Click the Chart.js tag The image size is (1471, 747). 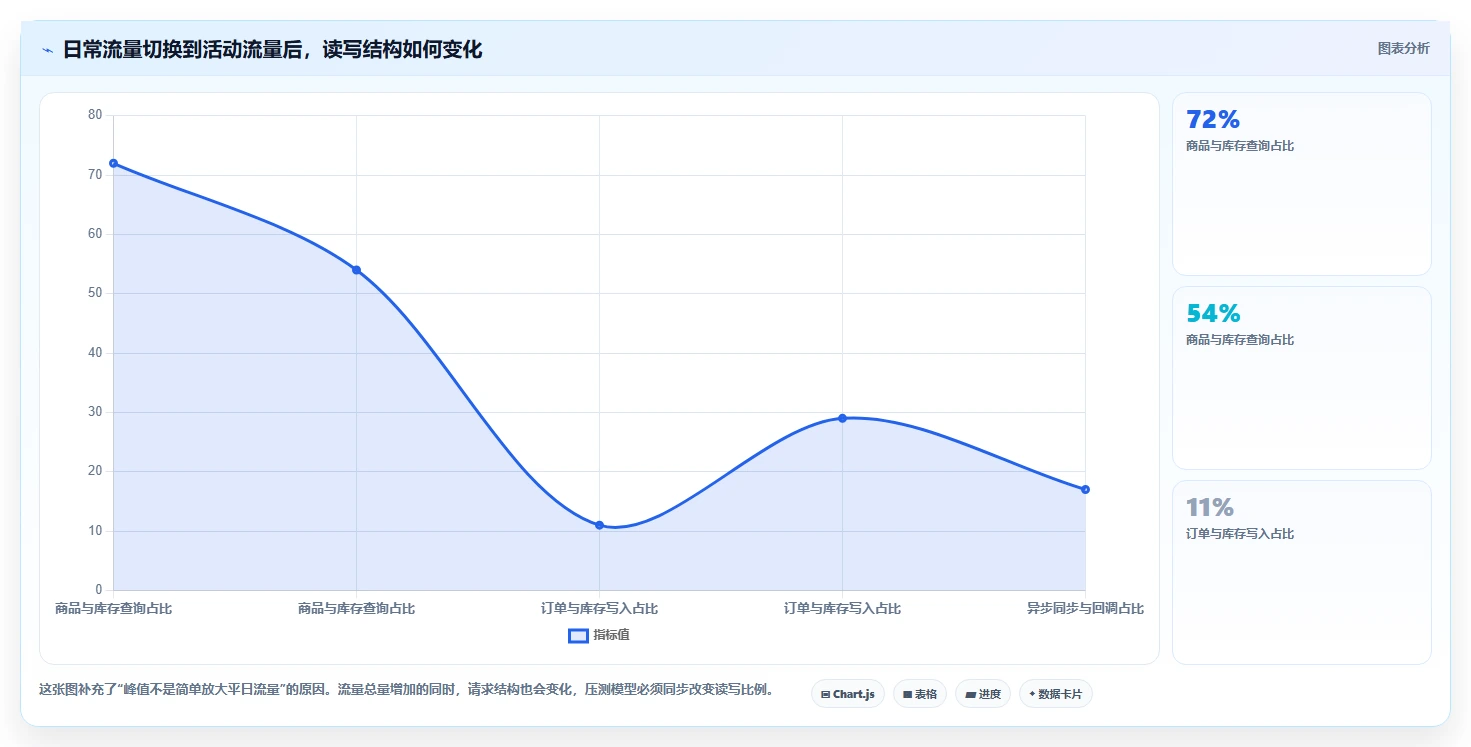[x=848, y=693]
